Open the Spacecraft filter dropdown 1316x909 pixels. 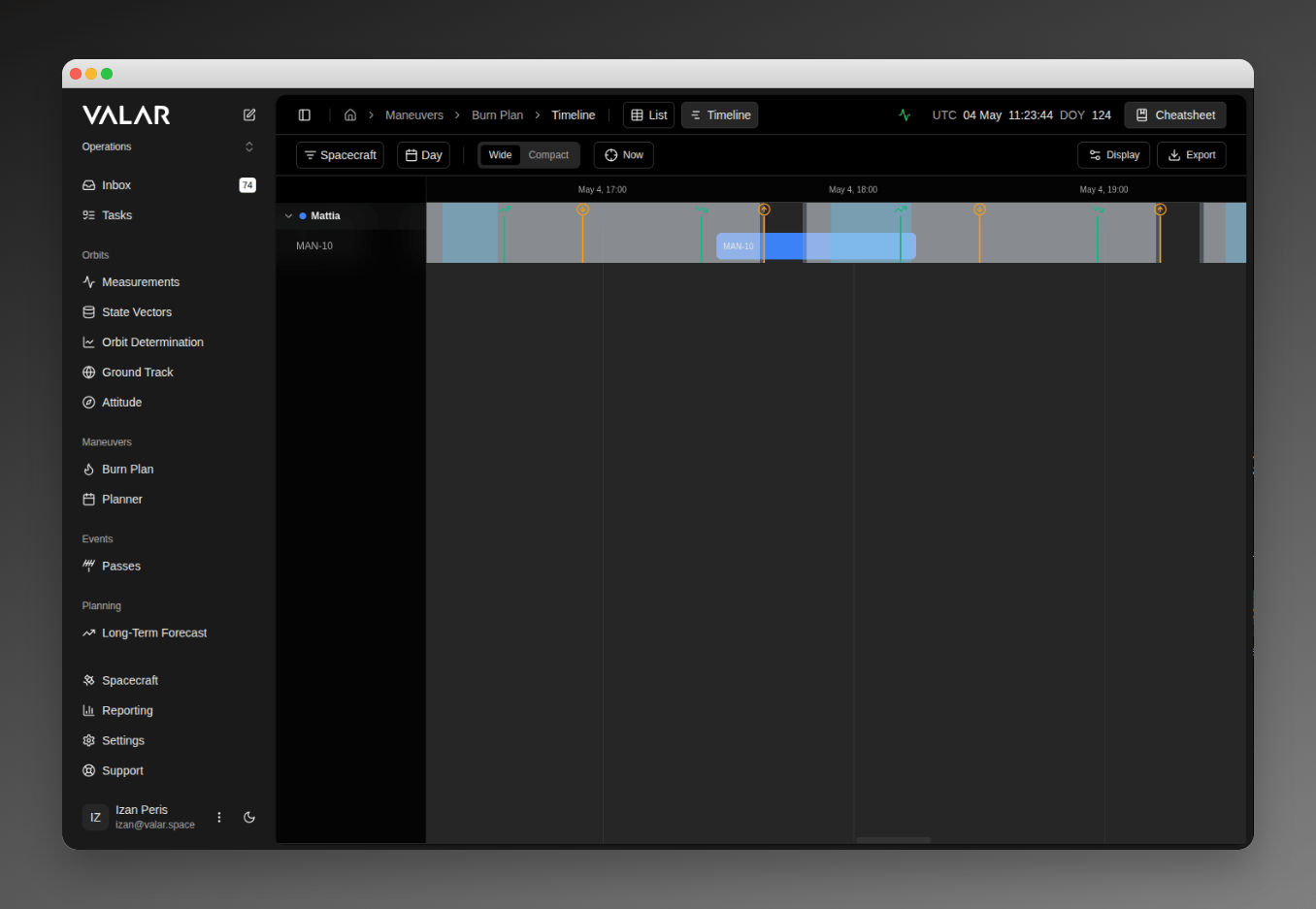pos(340,155)
